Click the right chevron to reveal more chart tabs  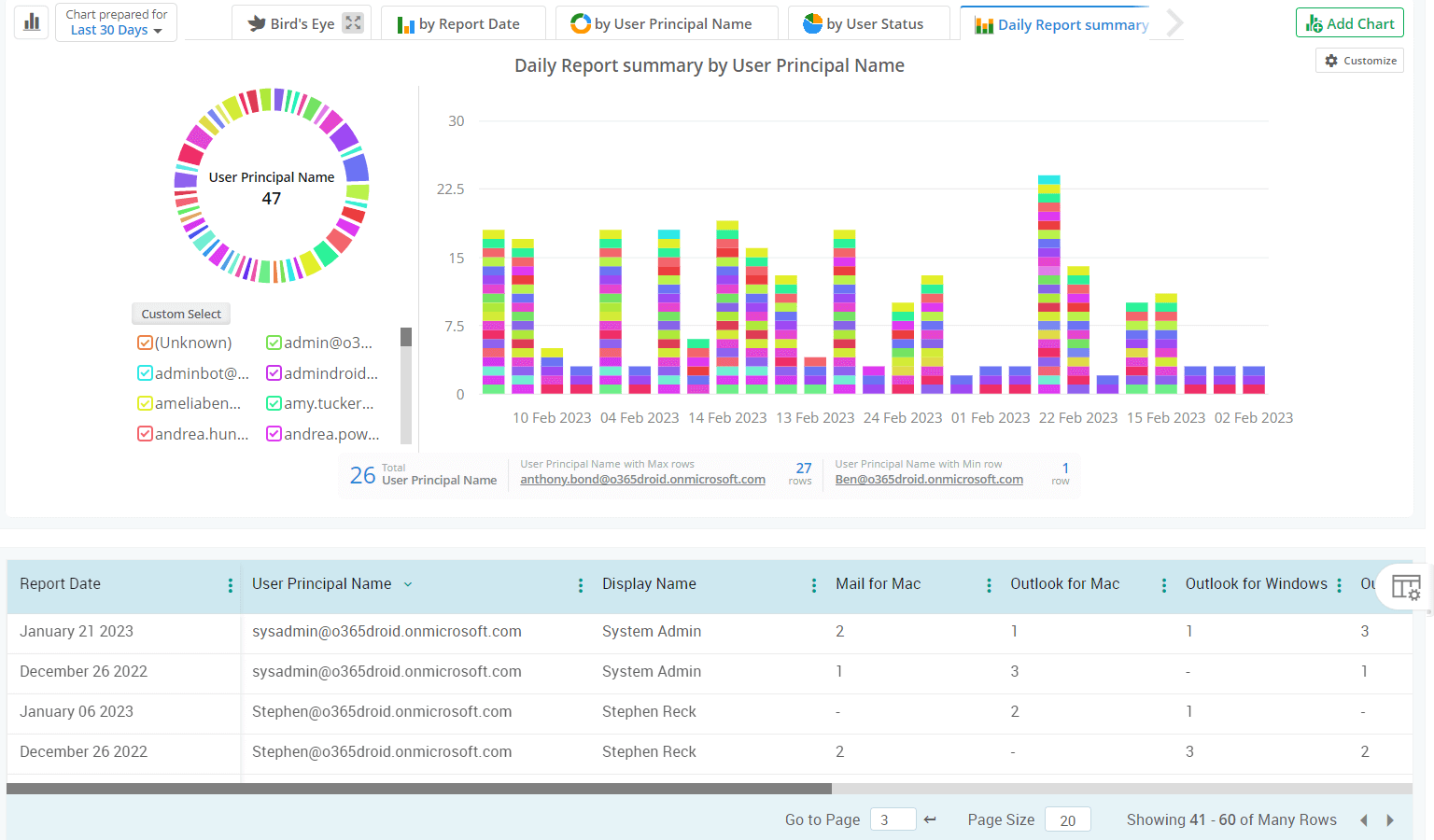[1175, 22]
